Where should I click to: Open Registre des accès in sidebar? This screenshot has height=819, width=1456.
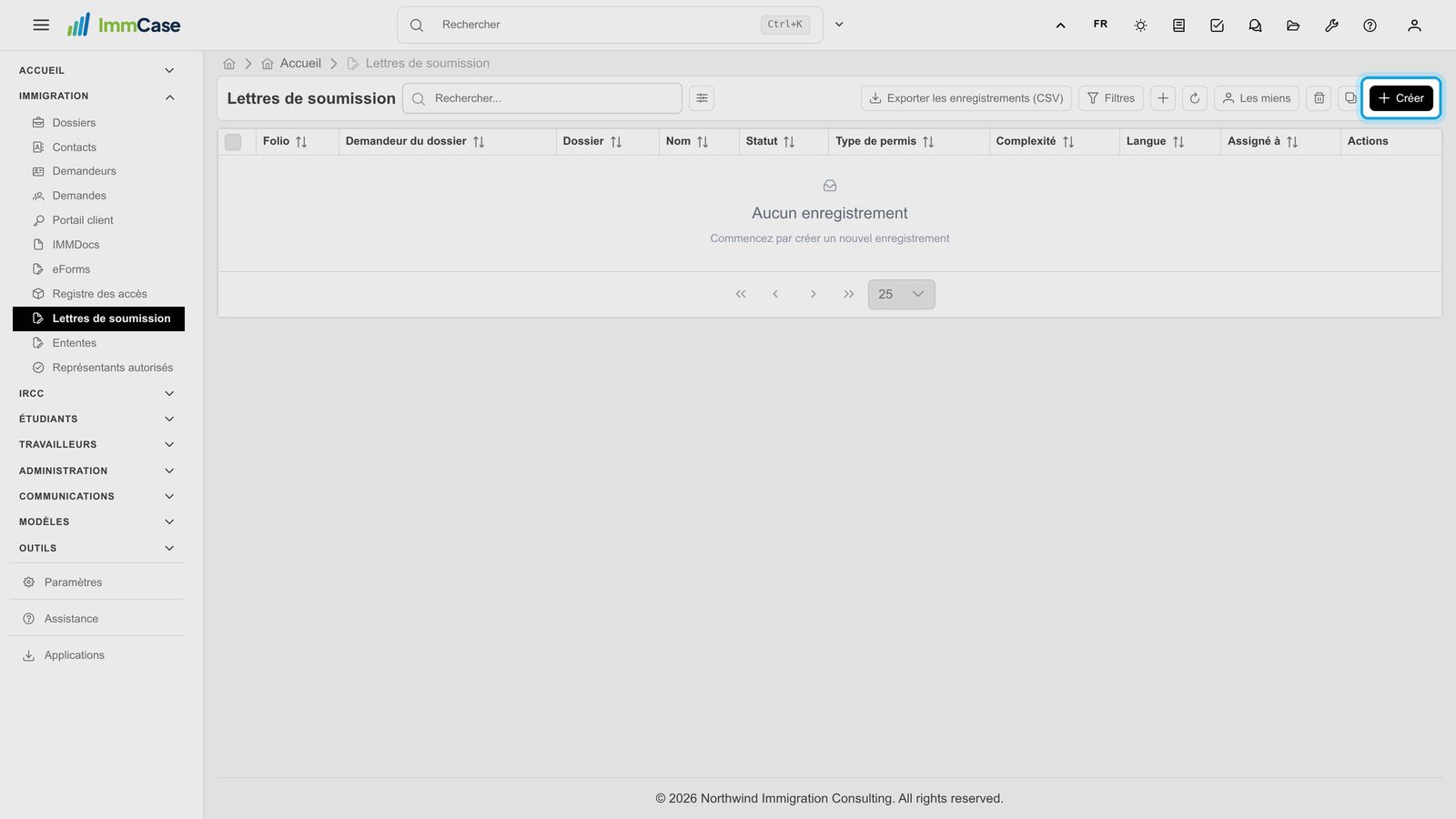tap(98, 294)
